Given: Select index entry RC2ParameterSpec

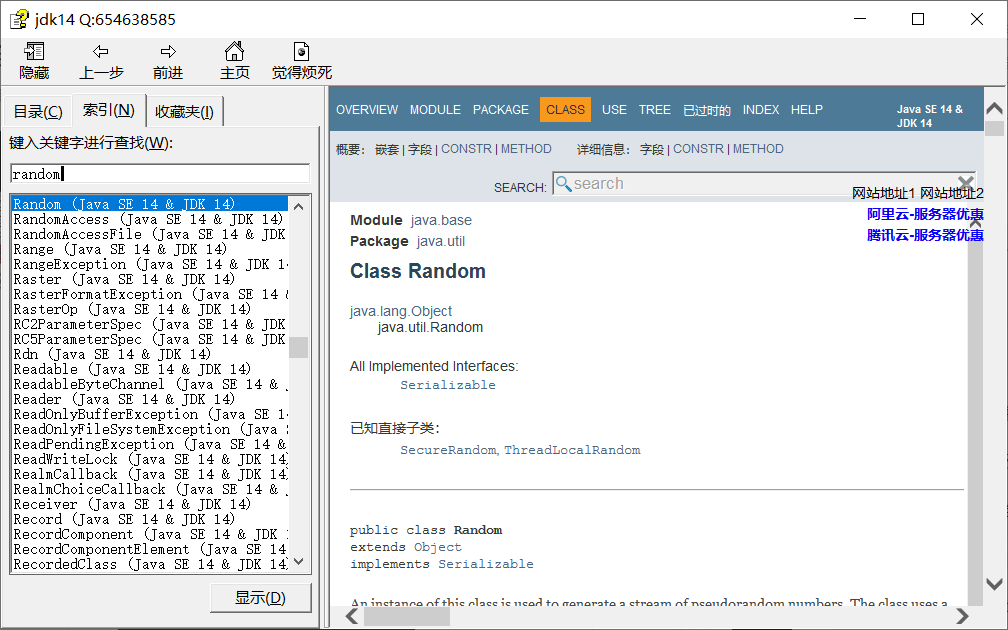Looking at the screenshot, I should 150,324.
